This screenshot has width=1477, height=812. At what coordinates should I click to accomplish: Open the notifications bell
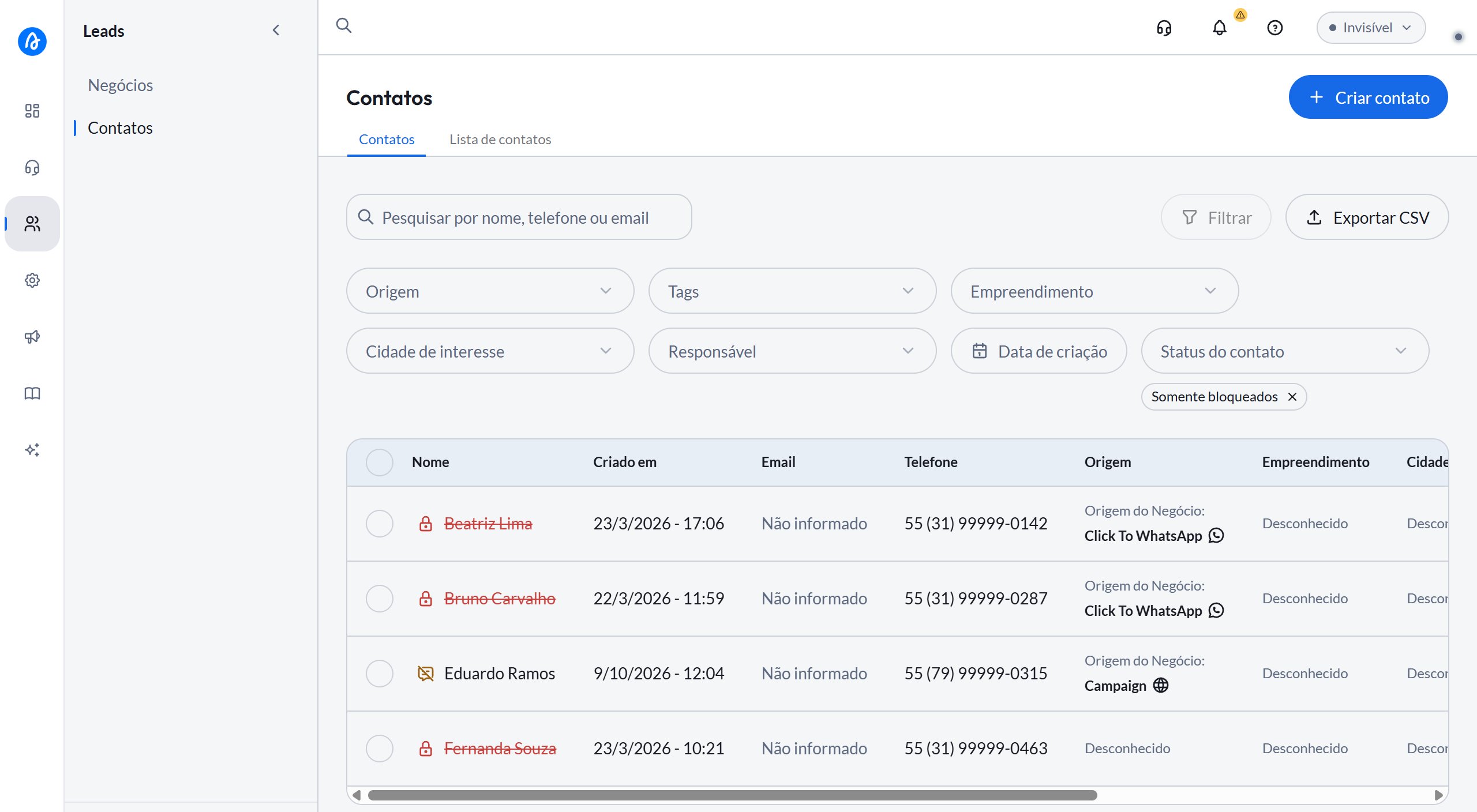(x=1220, y=28)
